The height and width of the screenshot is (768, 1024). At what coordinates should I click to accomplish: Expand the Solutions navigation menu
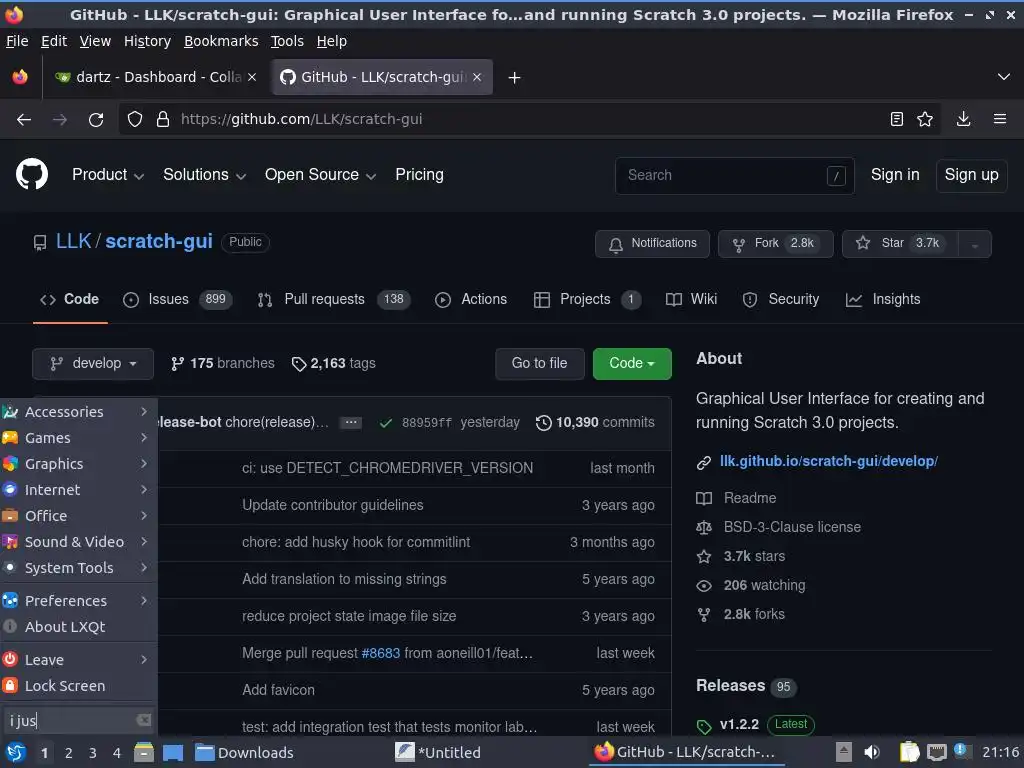[x=204, y=175]
